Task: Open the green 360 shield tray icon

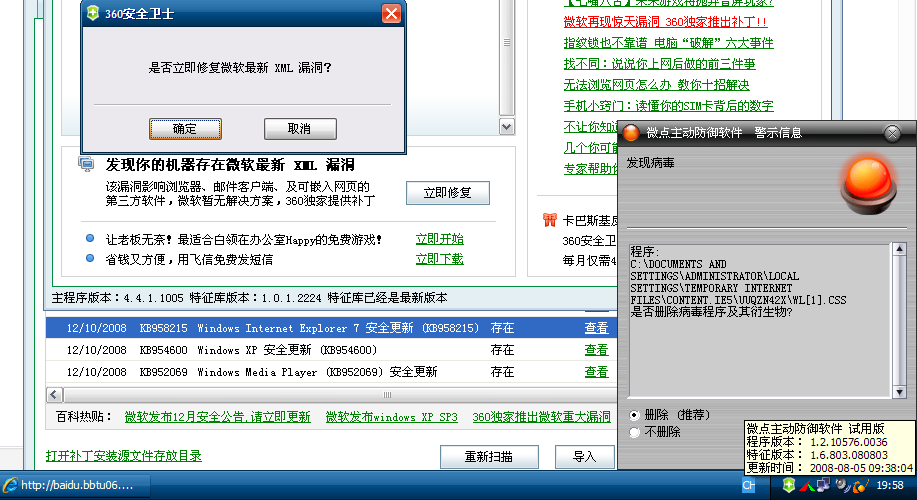Action: [789, 485]
